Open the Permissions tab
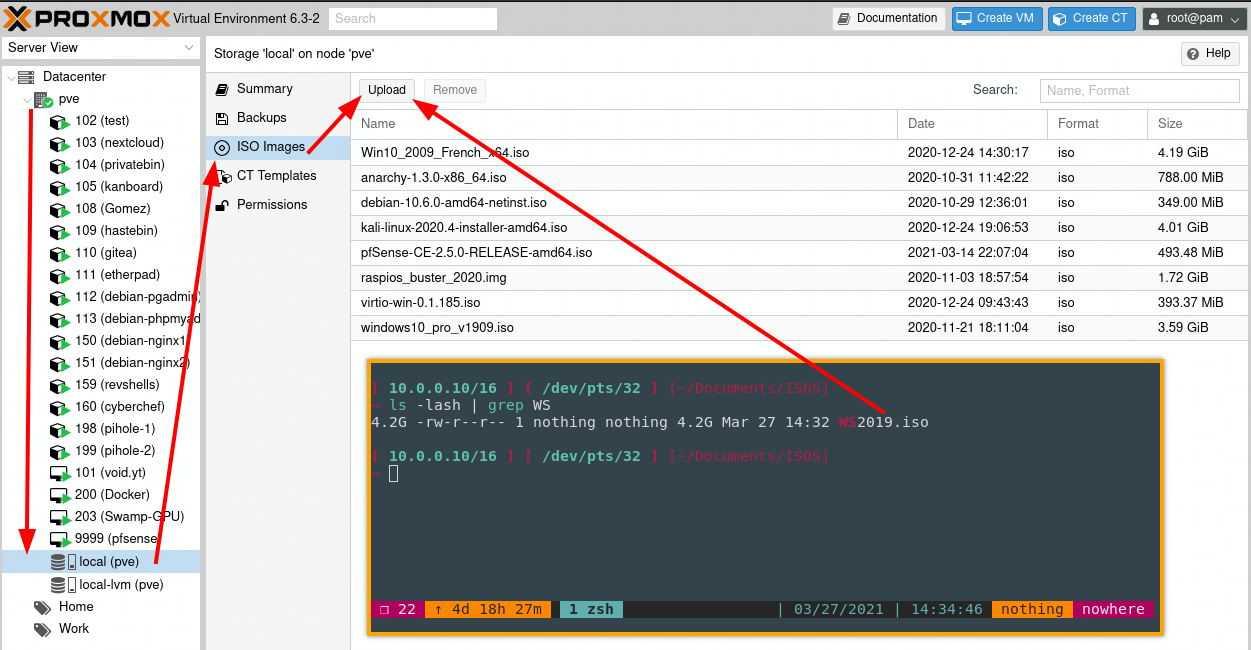The image size is (1251, 650). [278, 205]
